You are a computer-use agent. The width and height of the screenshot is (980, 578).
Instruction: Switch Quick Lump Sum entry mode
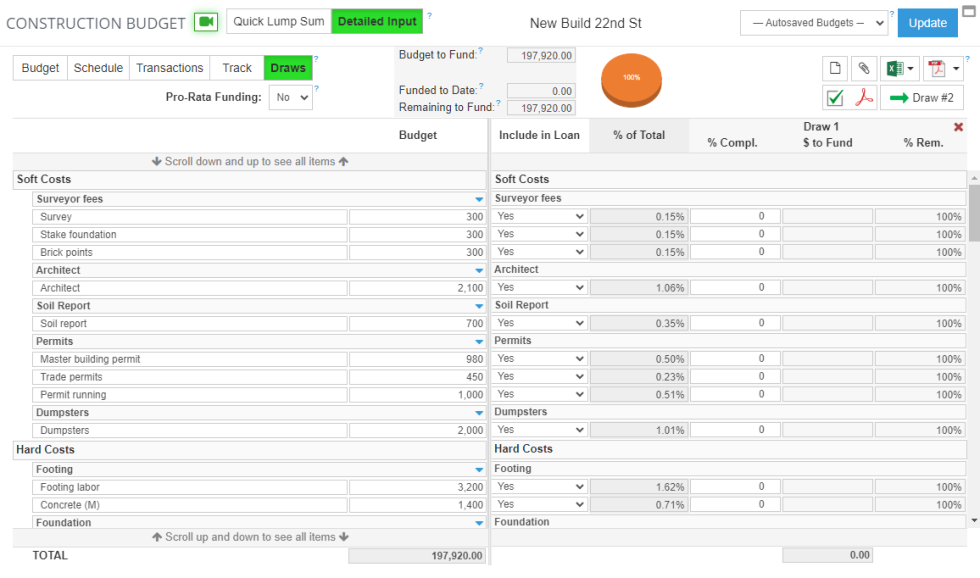tap(277, 20)
